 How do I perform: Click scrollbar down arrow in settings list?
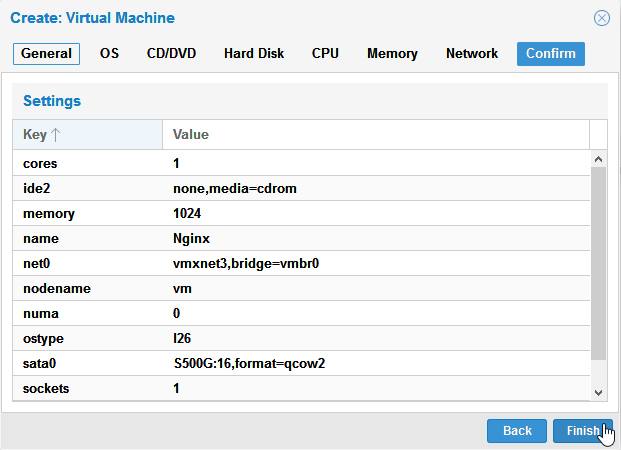tap(598, 393)
